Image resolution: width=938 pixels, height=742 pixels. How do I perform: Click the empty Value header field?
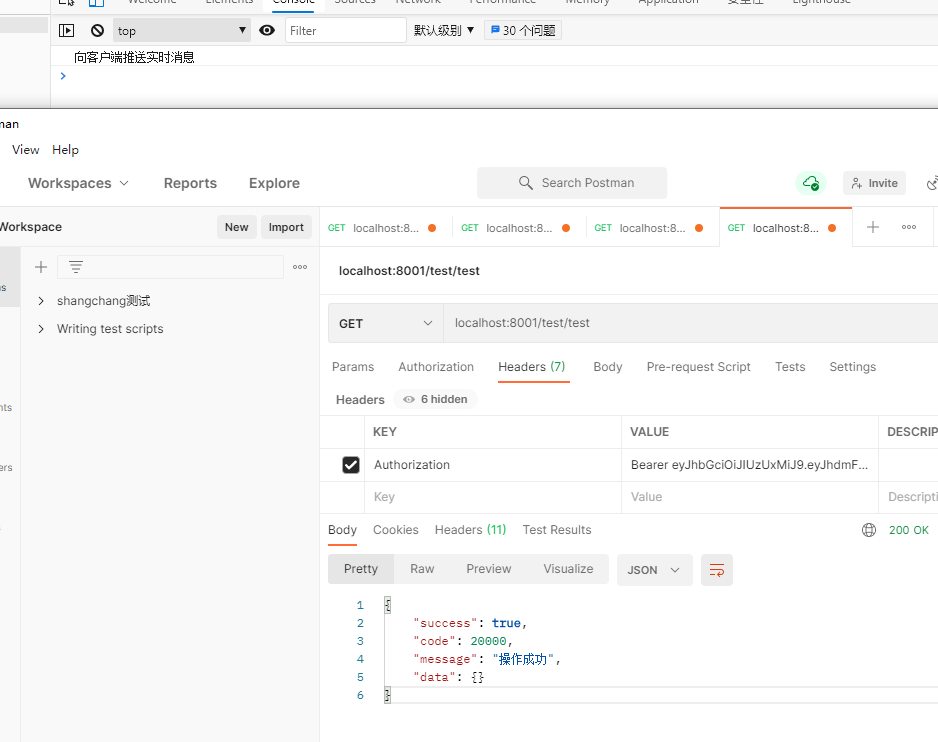pos(750,497)
